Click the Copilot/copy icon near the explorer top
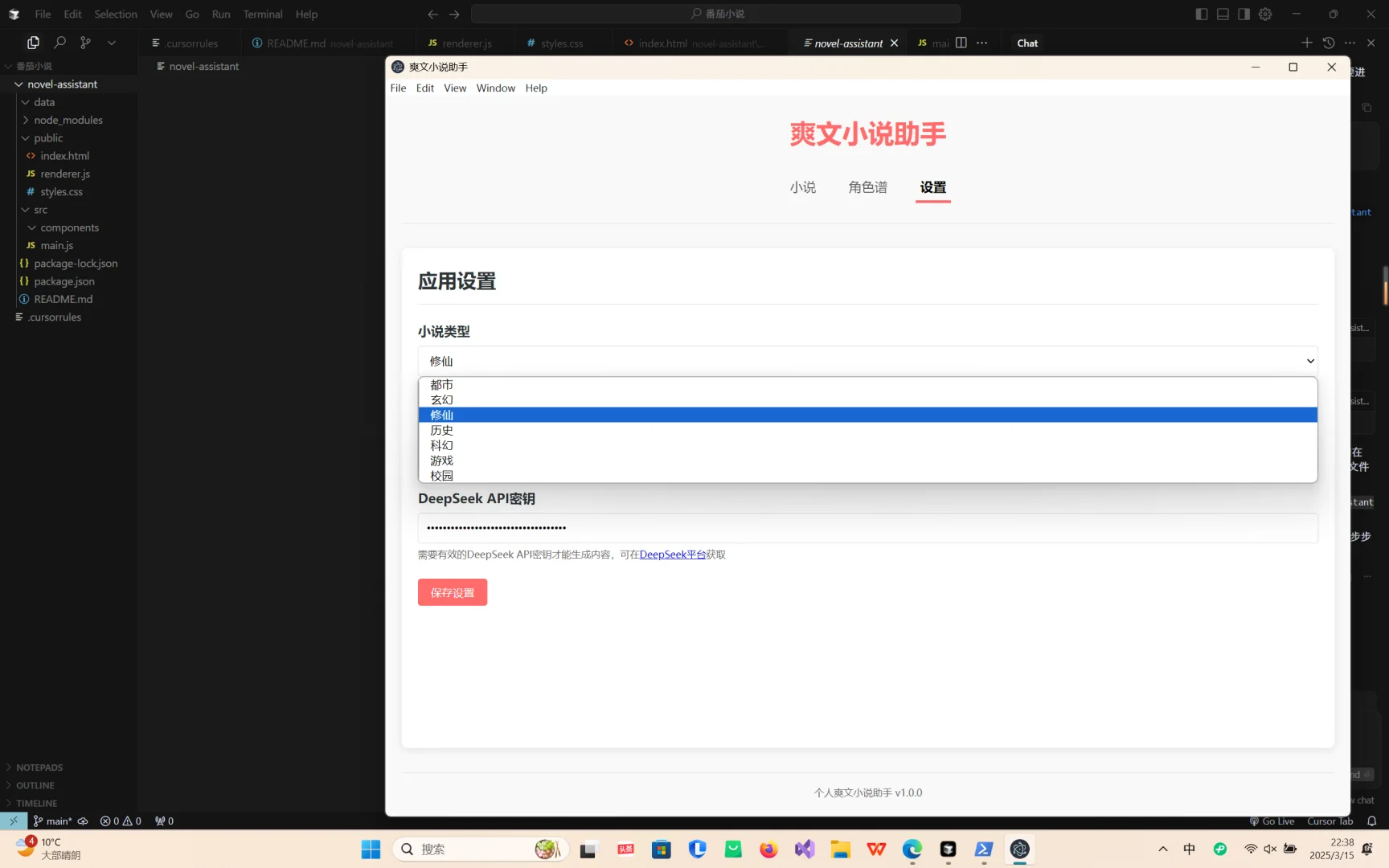This screenshot has width=1389, height=868. tap(33, 42)
